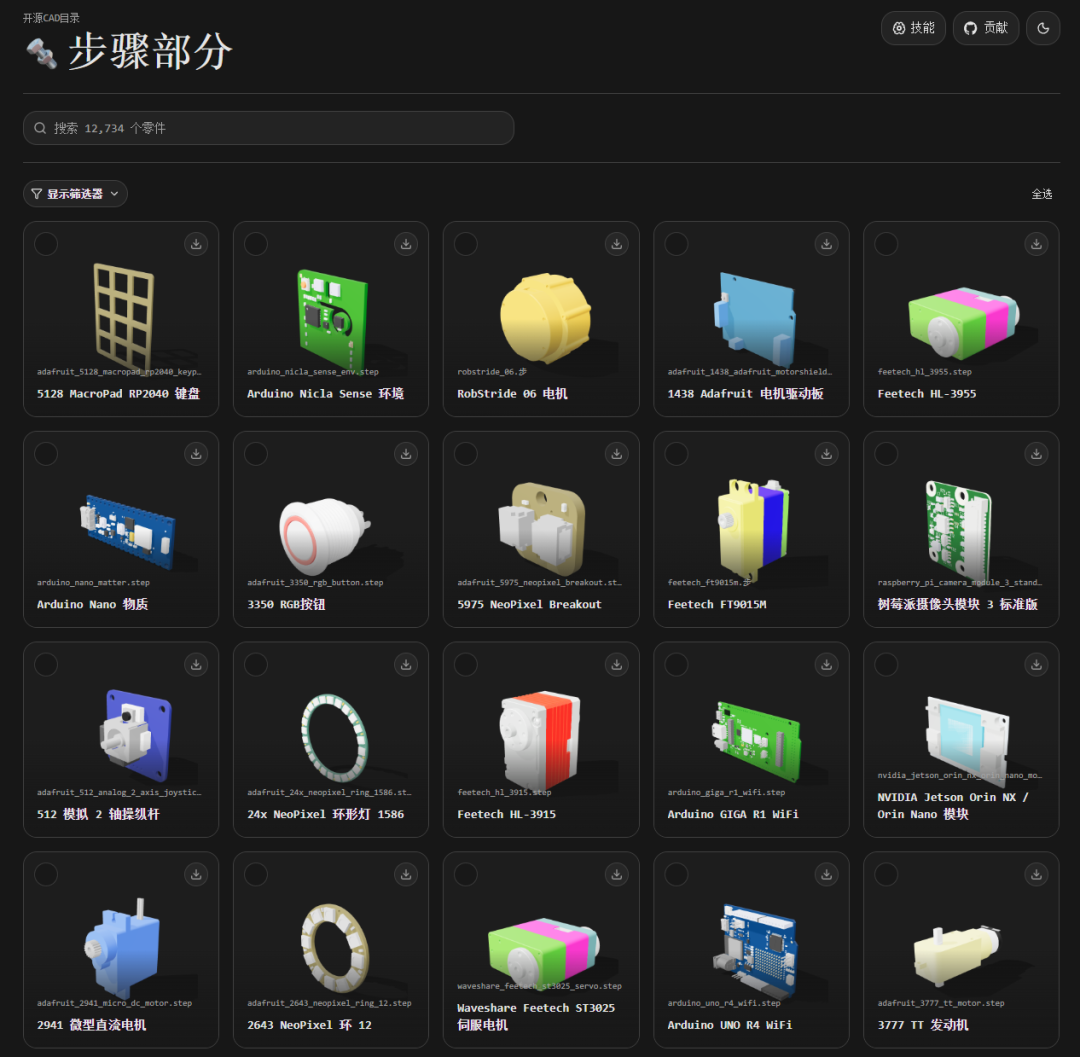
Task: Download the Raspberry Pi camera module 3
Action: point(1036,454)
